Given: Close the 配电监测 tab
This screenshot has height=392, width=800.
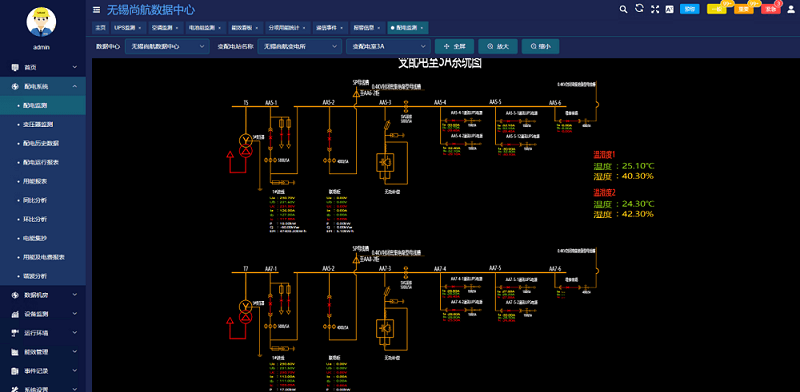Looking at the screenshot, I should 422,28.
